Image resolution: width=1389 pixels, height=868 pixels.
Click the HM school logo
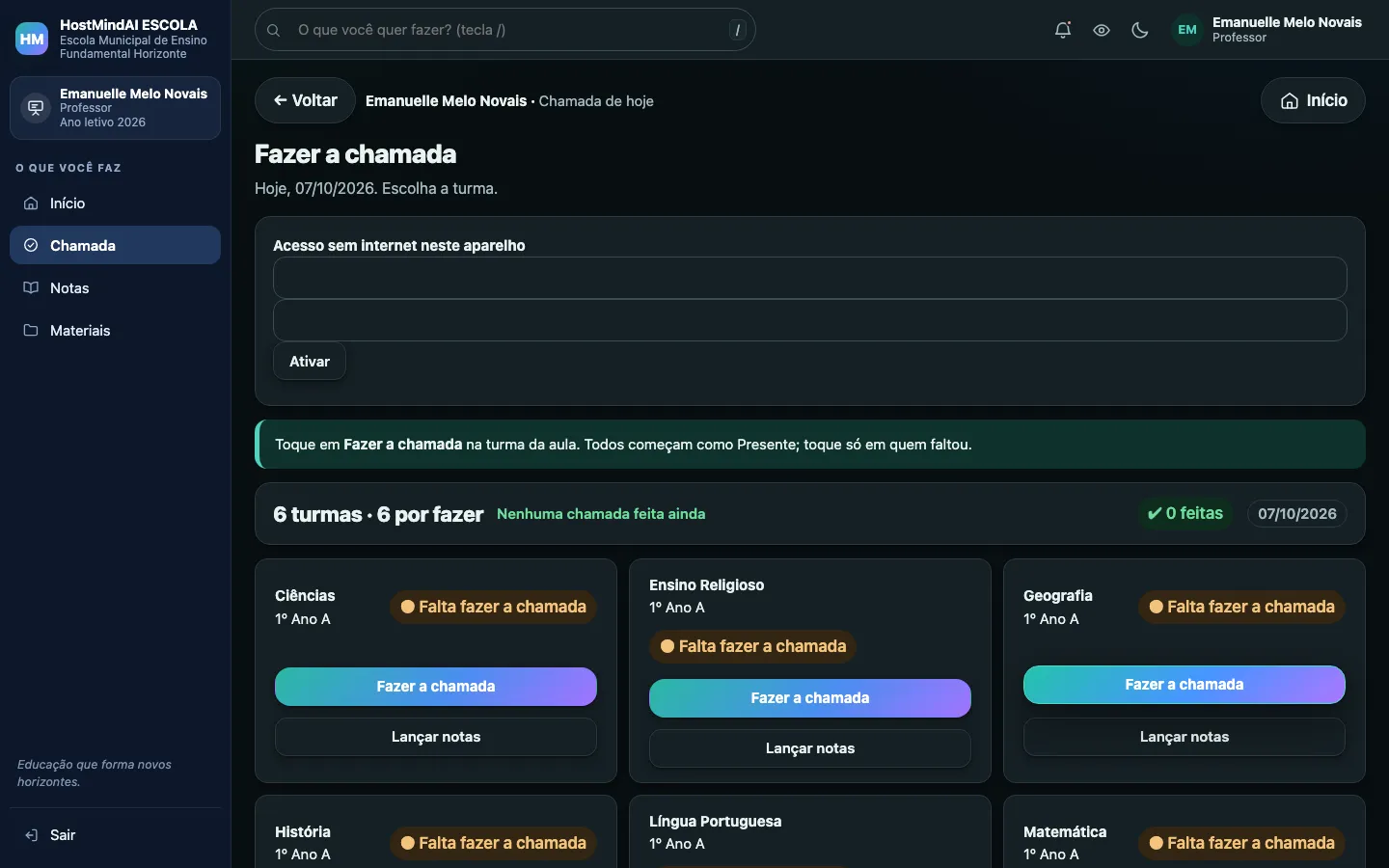click(32, 39)
